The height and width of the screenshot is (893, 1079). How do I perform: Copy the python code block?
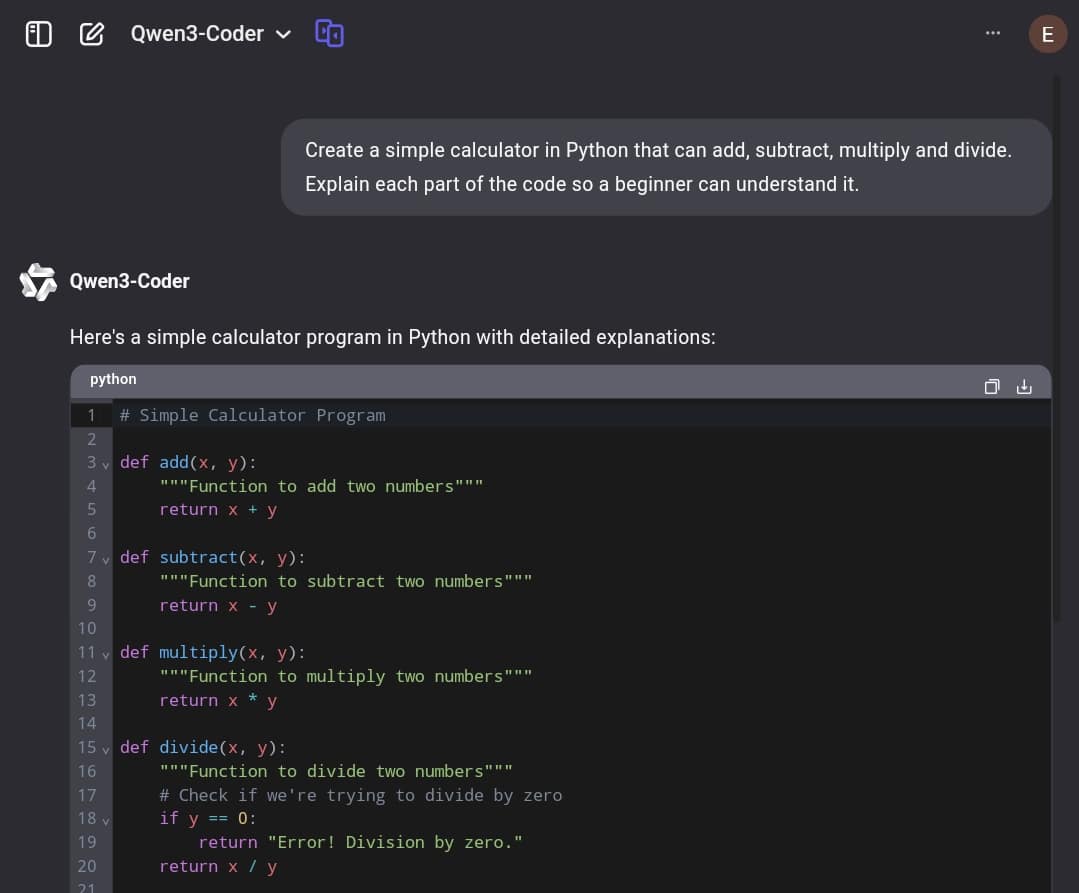pyautogui.click(x=992, y=387)
